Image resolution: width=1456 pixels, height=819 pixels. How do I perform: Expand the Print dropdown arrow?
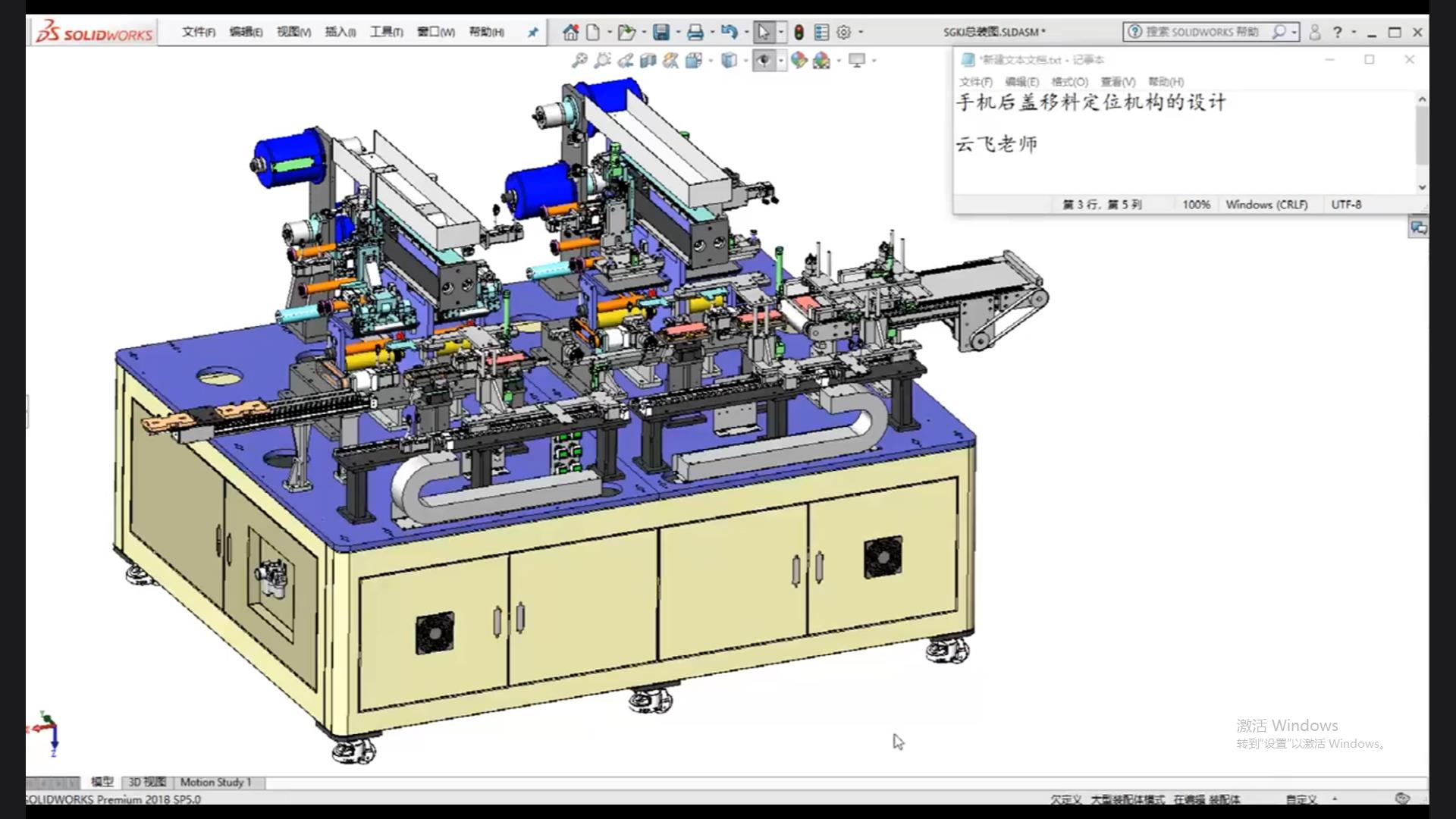tap(712, 32)
